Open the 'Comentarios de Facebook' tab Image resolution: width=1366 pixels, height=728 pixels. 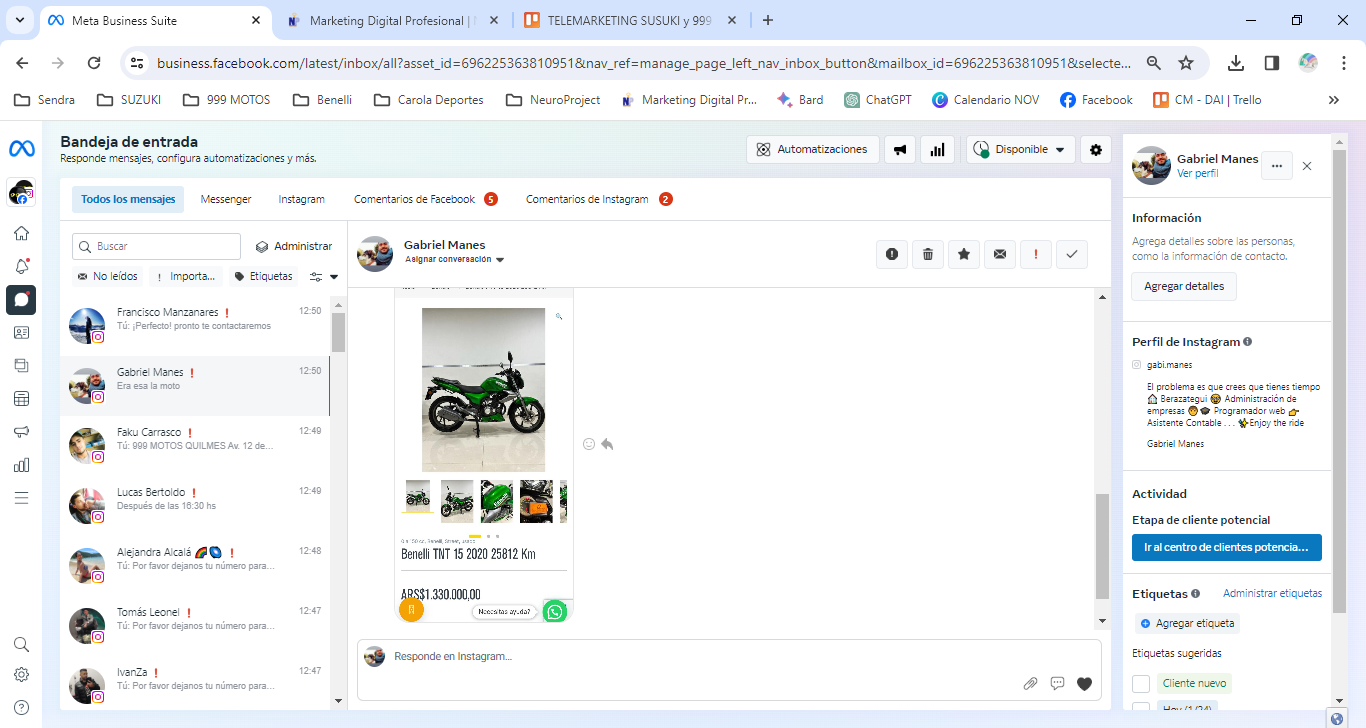coord(415,199)
